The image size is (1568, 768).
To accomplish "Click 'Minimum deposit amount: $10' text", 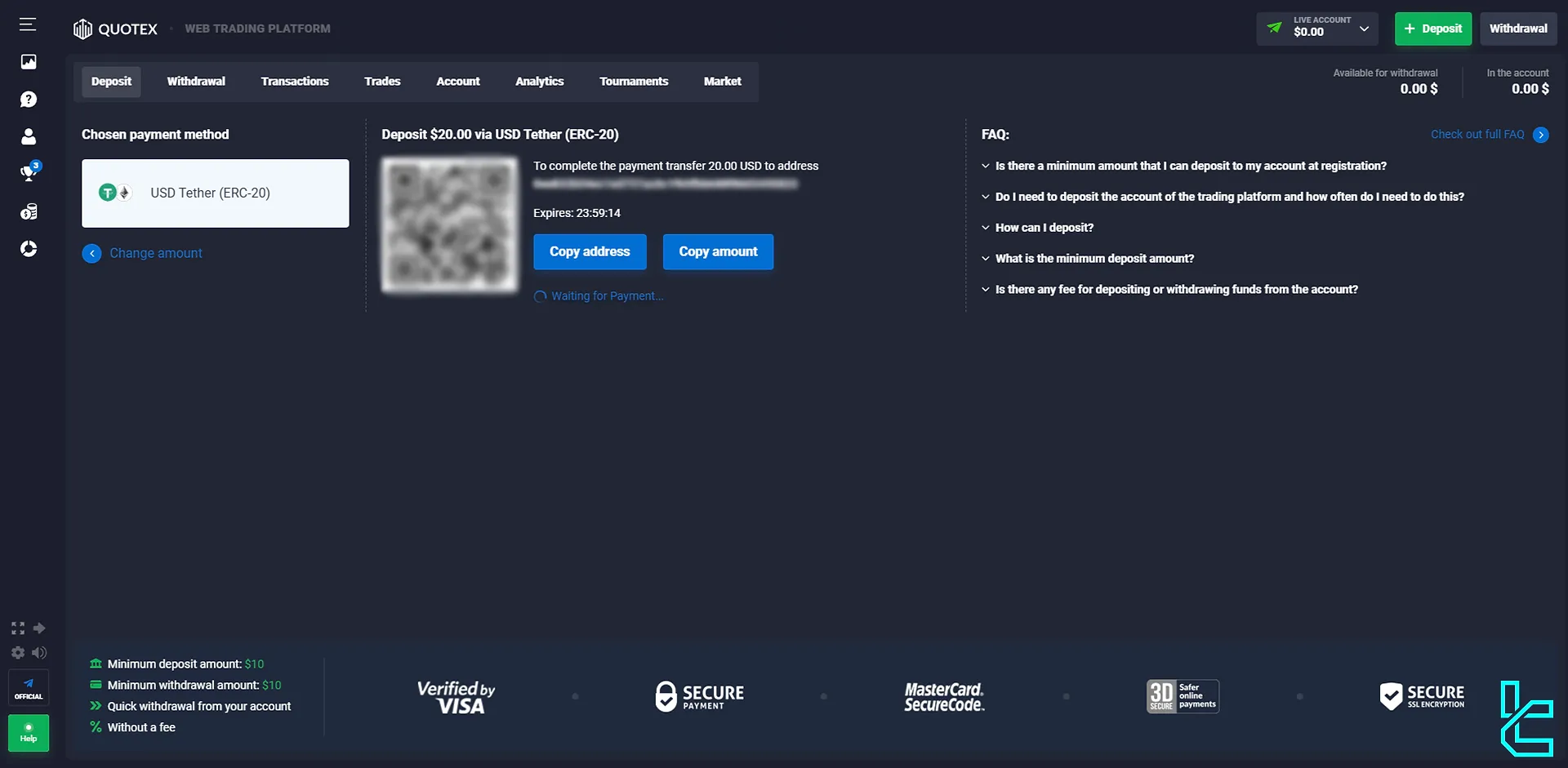I will 185,664.
